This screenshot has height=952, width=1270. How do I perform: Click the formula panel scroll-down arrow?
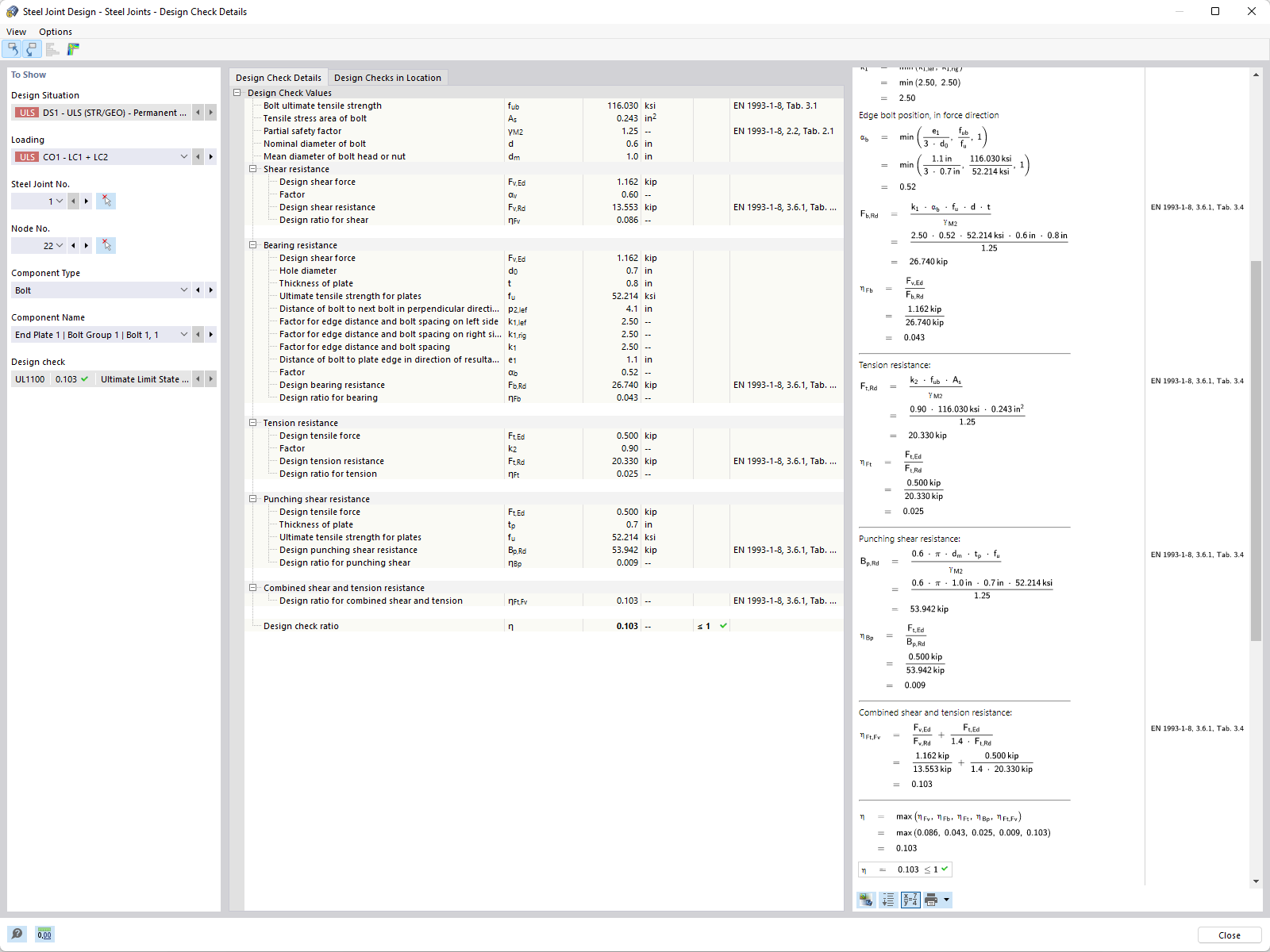pyautogui.click(x=1256, y=881)
